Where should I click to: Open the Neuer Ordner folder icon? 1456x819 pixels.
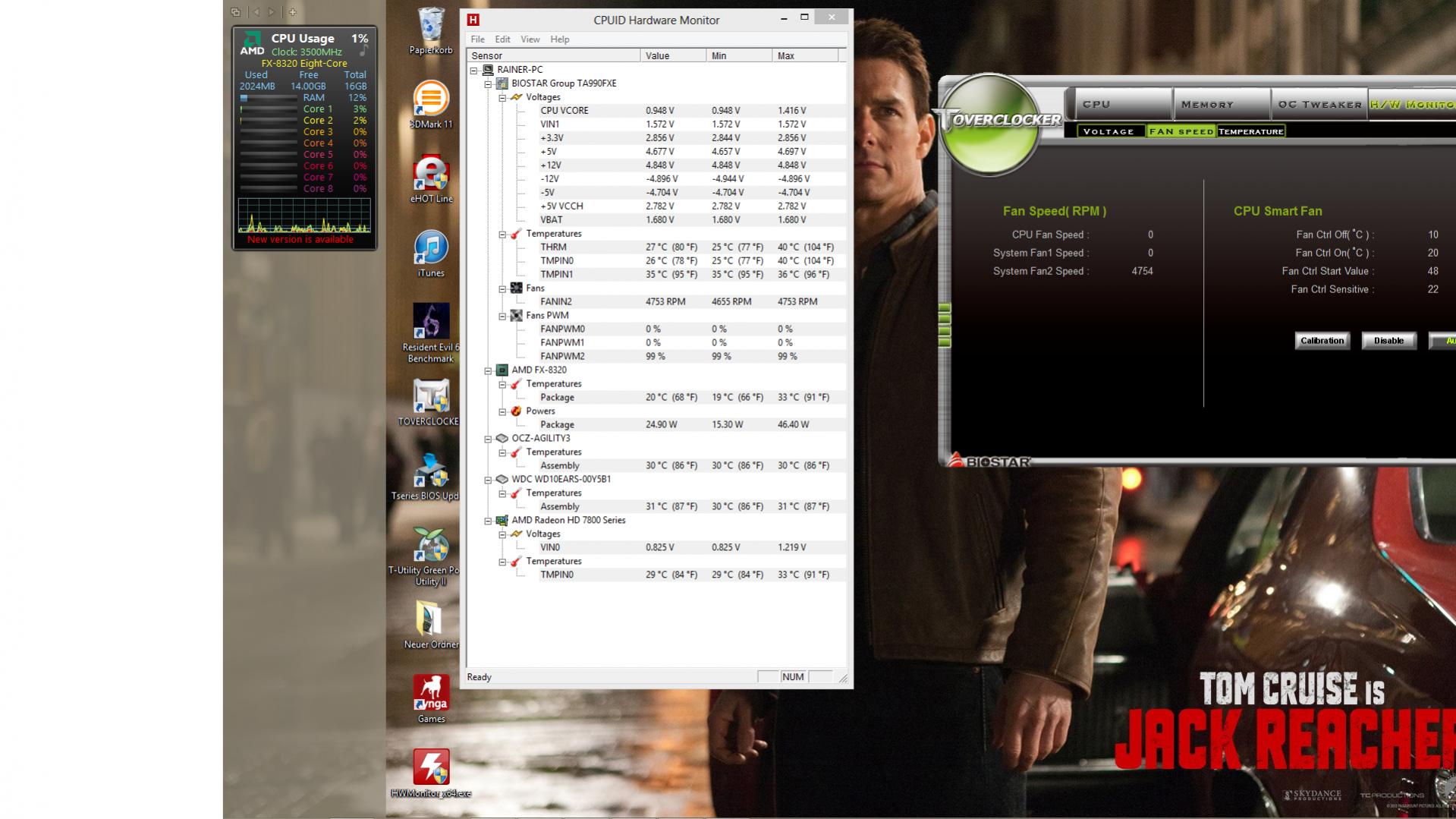click(431, 625)
